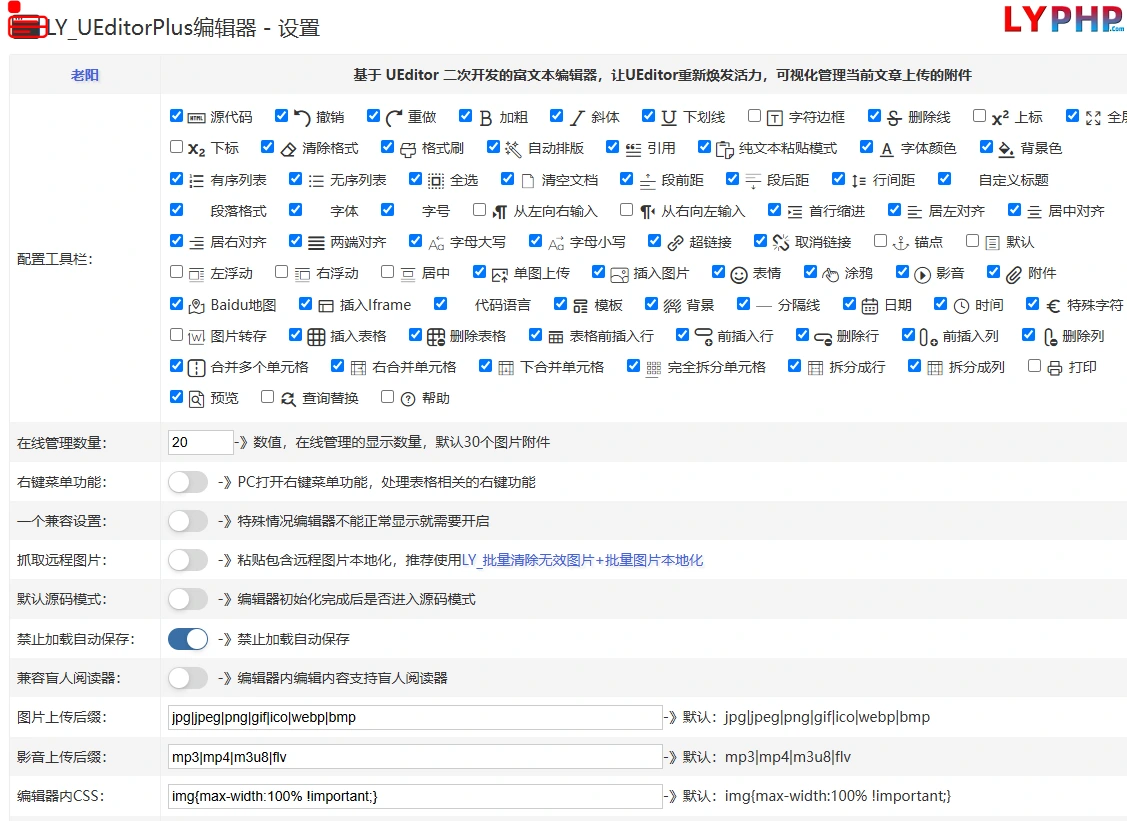
Task: Click the undo (撤销) arrow icon
Action: point(302,118)
